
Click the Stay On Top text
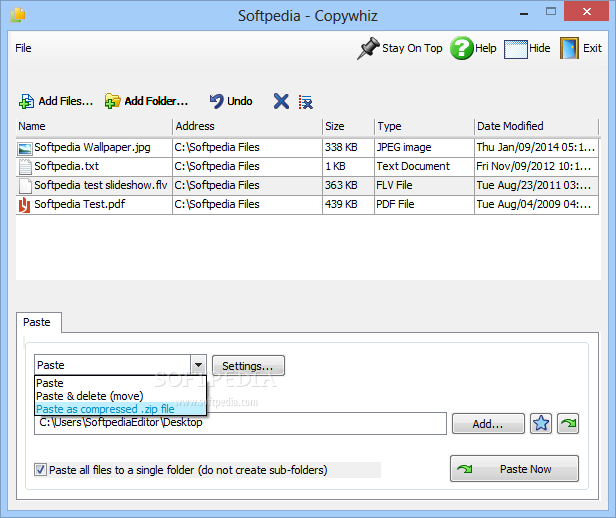coord(412,48)
